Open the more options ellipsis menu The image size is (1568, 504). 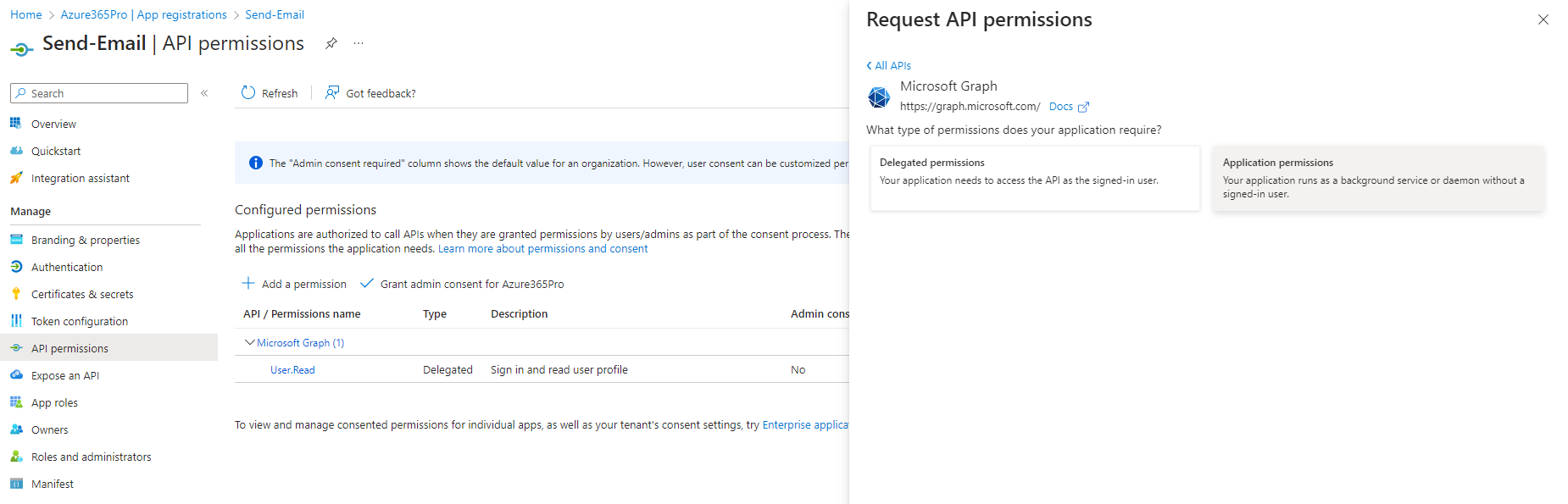(x=359, y=43)
